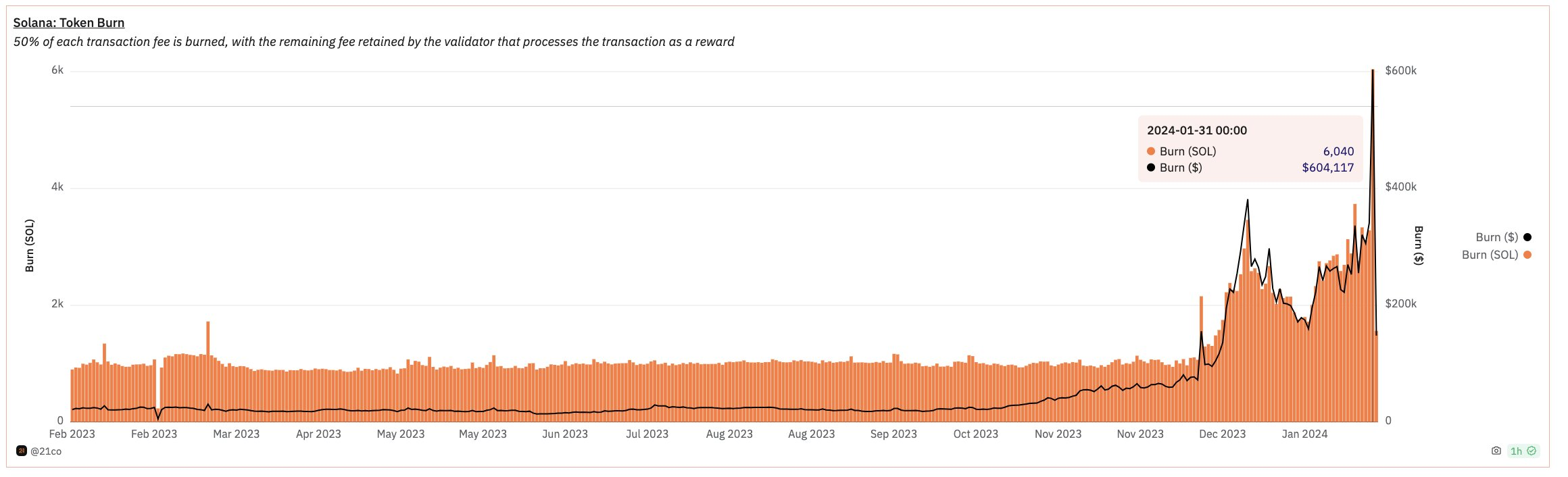Screen dimensions: 1568x477
Task: Click the camera screenshot icon
Action: point(1496,451)
